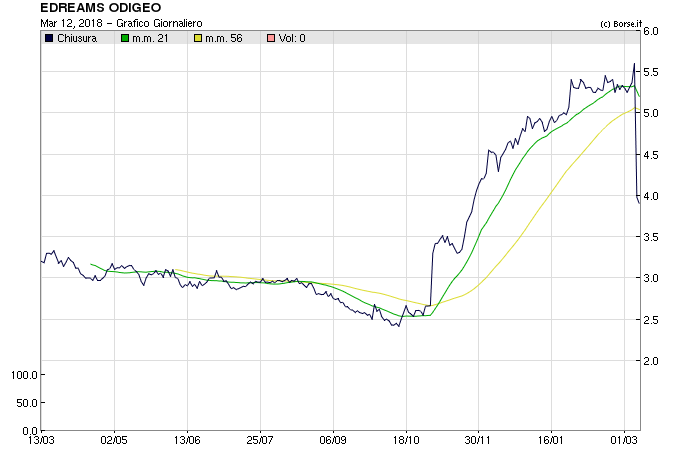Click the 6.0 price axis label
The width and height of the screenshot is (680, 466).
coord(651,31)
